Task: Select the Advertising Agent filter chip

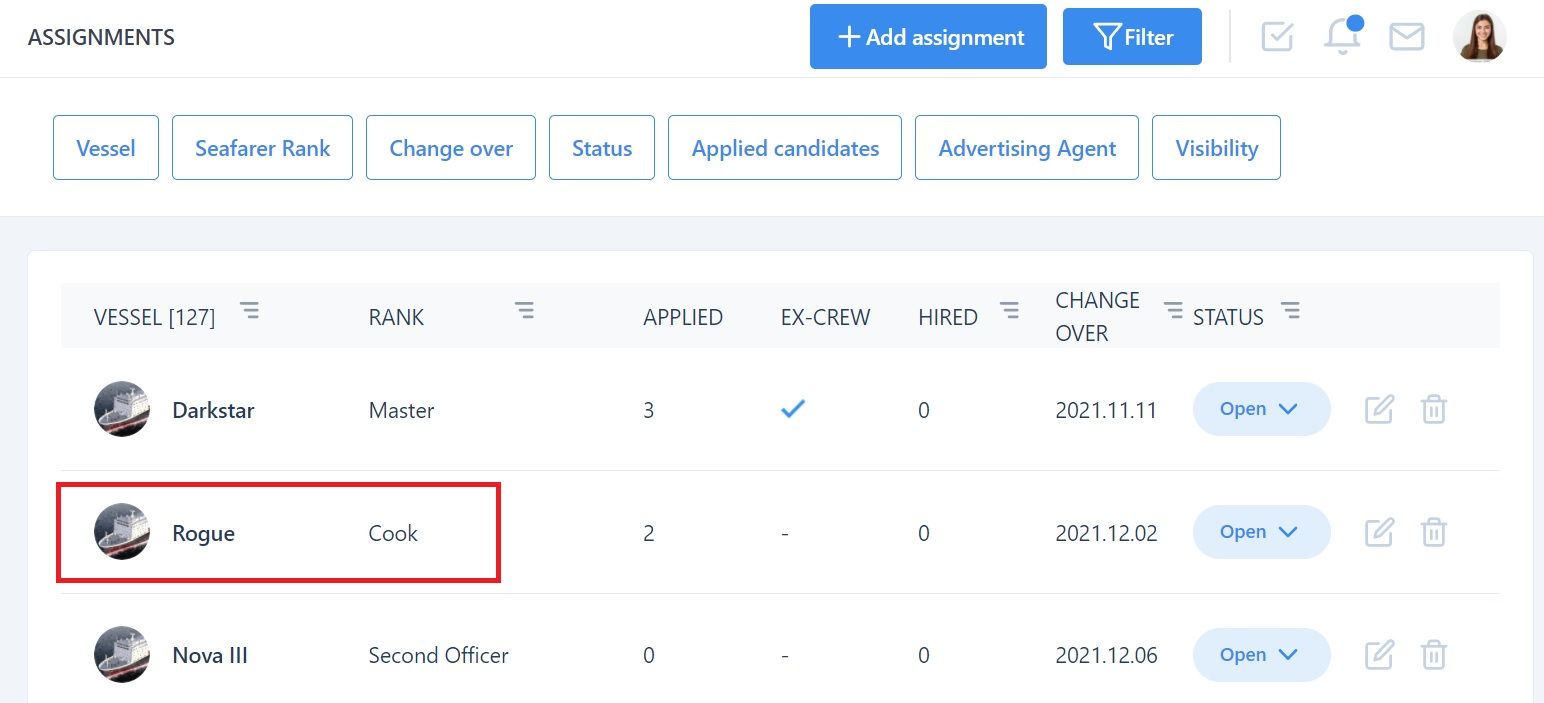Action: tap(1027, 148)
